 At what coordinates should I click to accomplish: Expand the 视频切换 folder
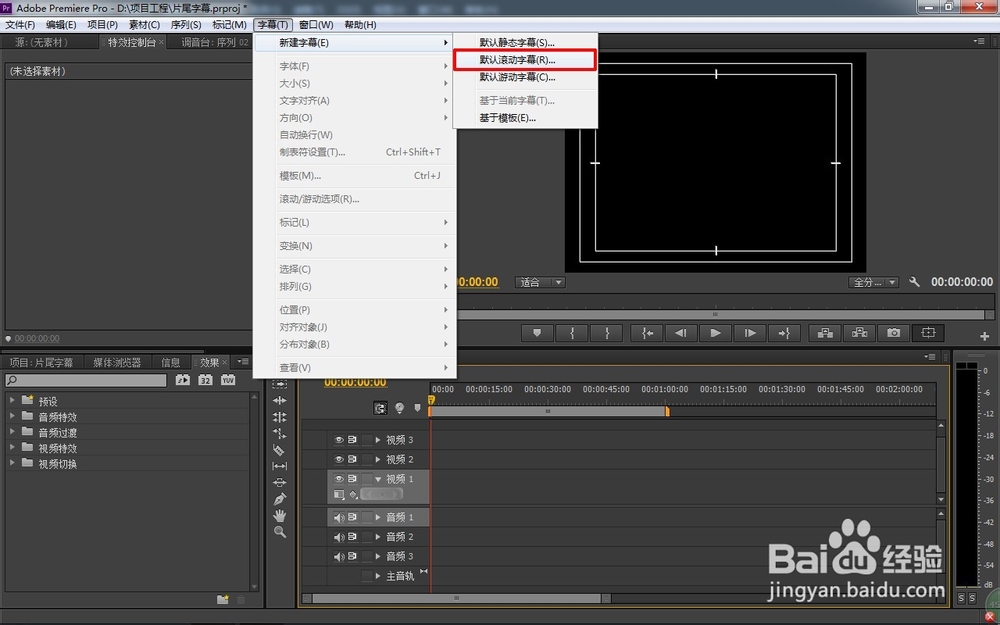(x=12, y=463)
